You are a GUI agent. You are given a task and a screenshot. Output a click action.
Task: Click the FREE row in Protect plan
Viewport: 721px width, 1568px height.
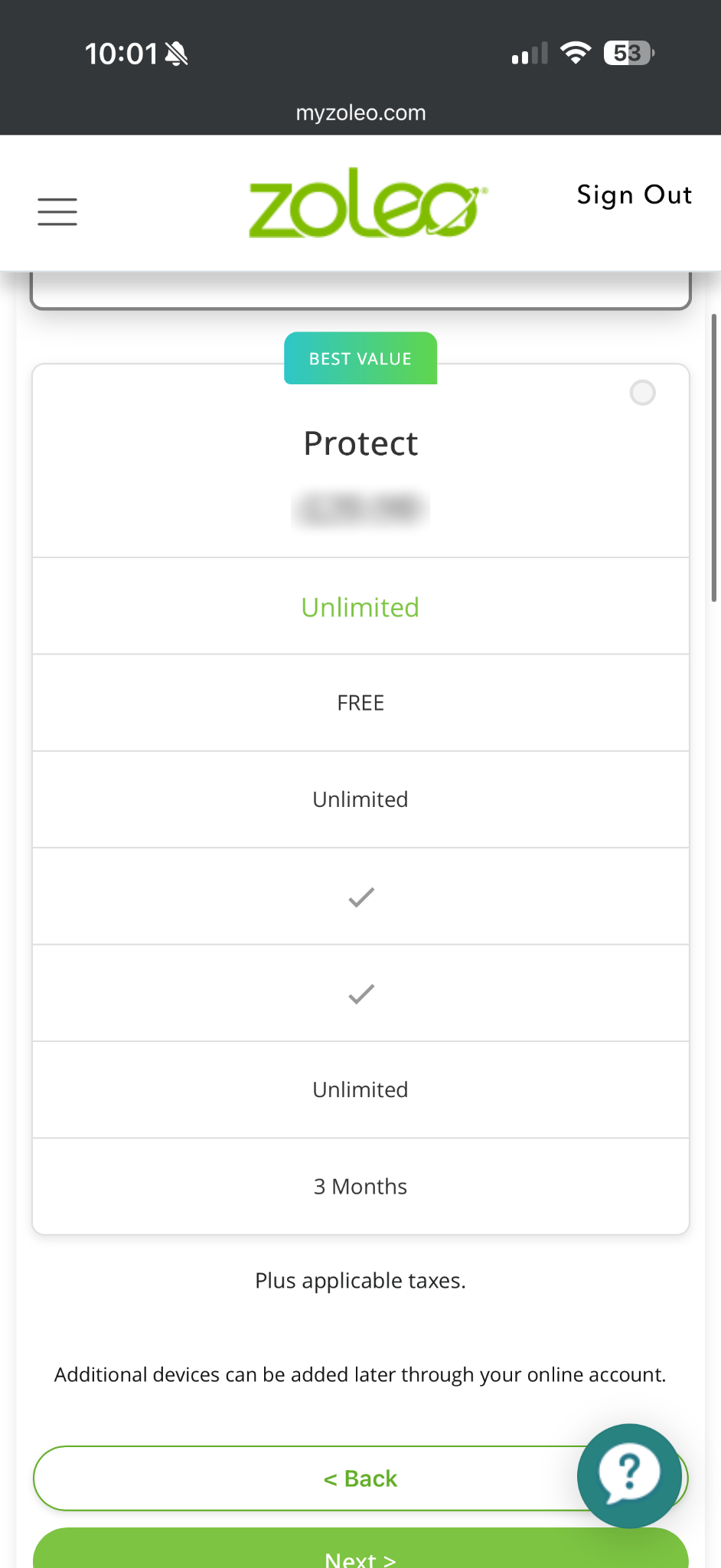point(360,703)
